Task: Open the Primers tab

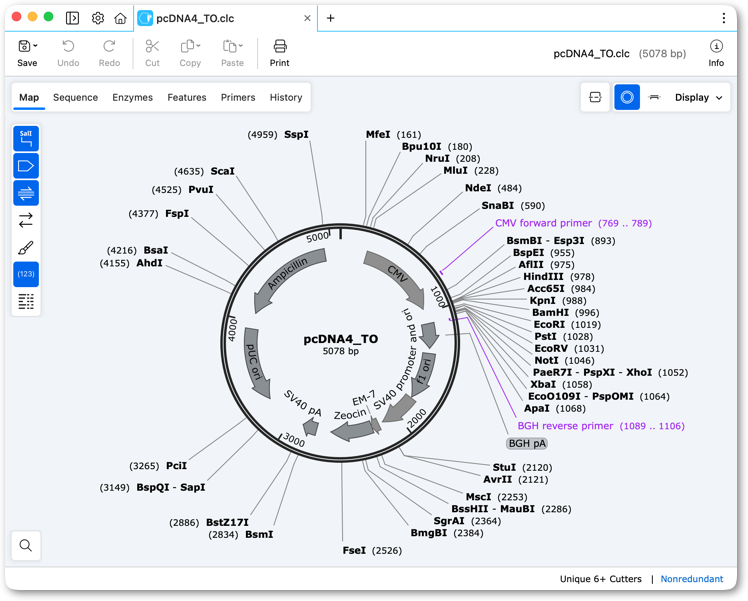Action: [x=238, y=97]
